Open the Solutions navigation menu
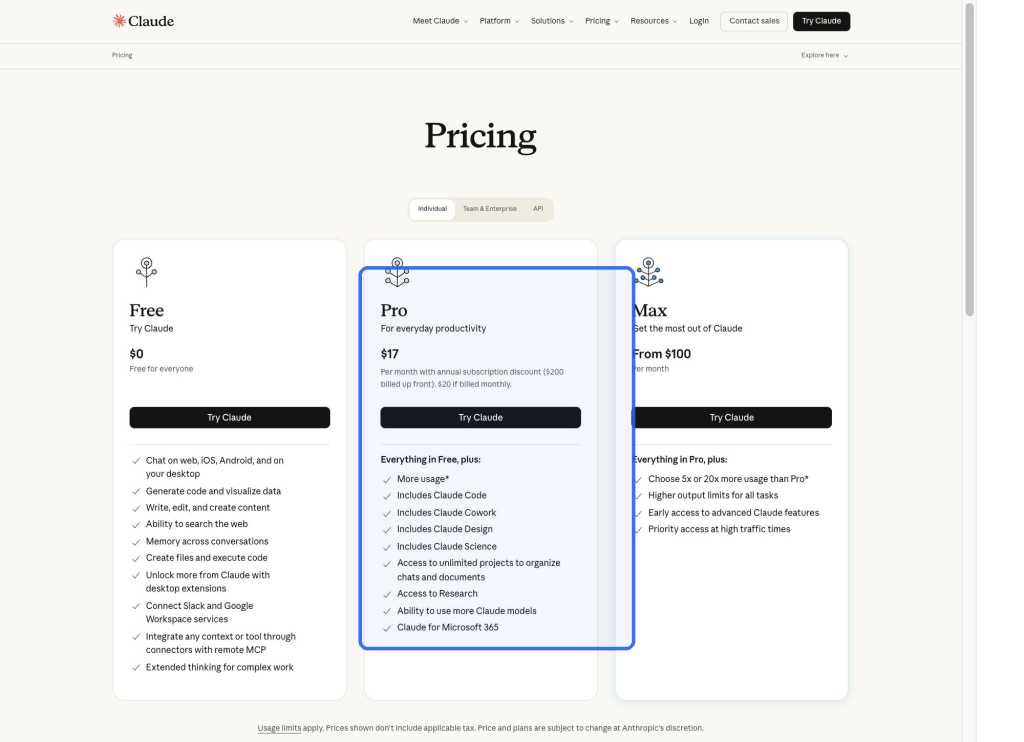 552,21
